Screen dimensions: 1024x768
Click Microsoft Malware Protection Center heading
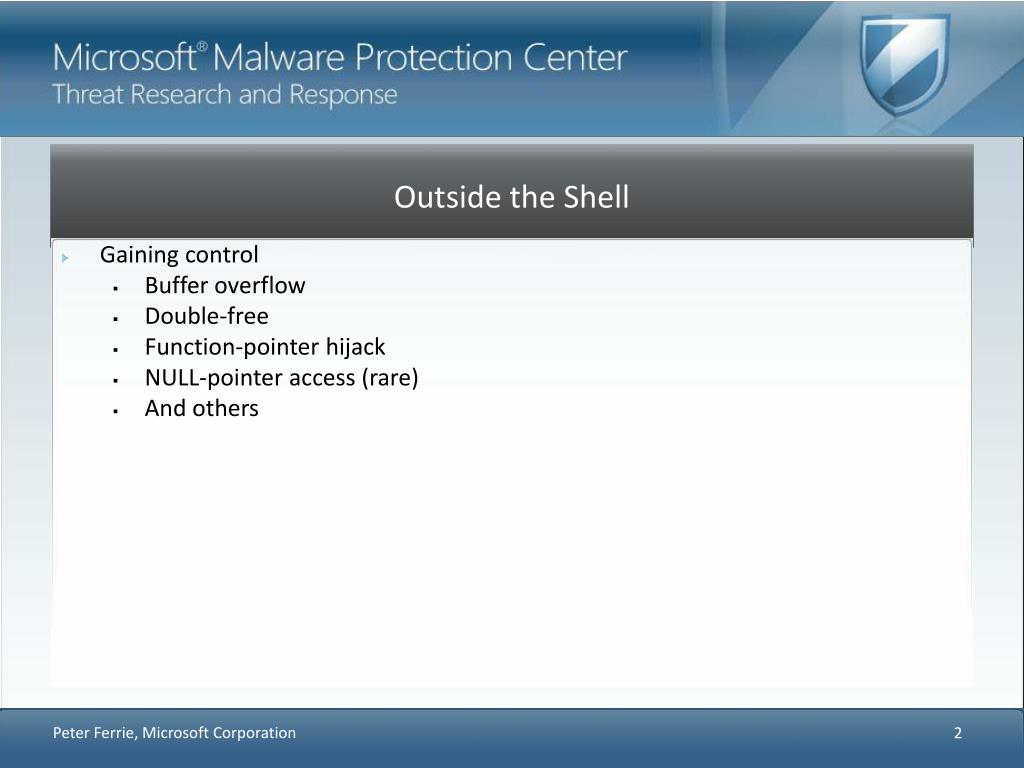point(340,57)
